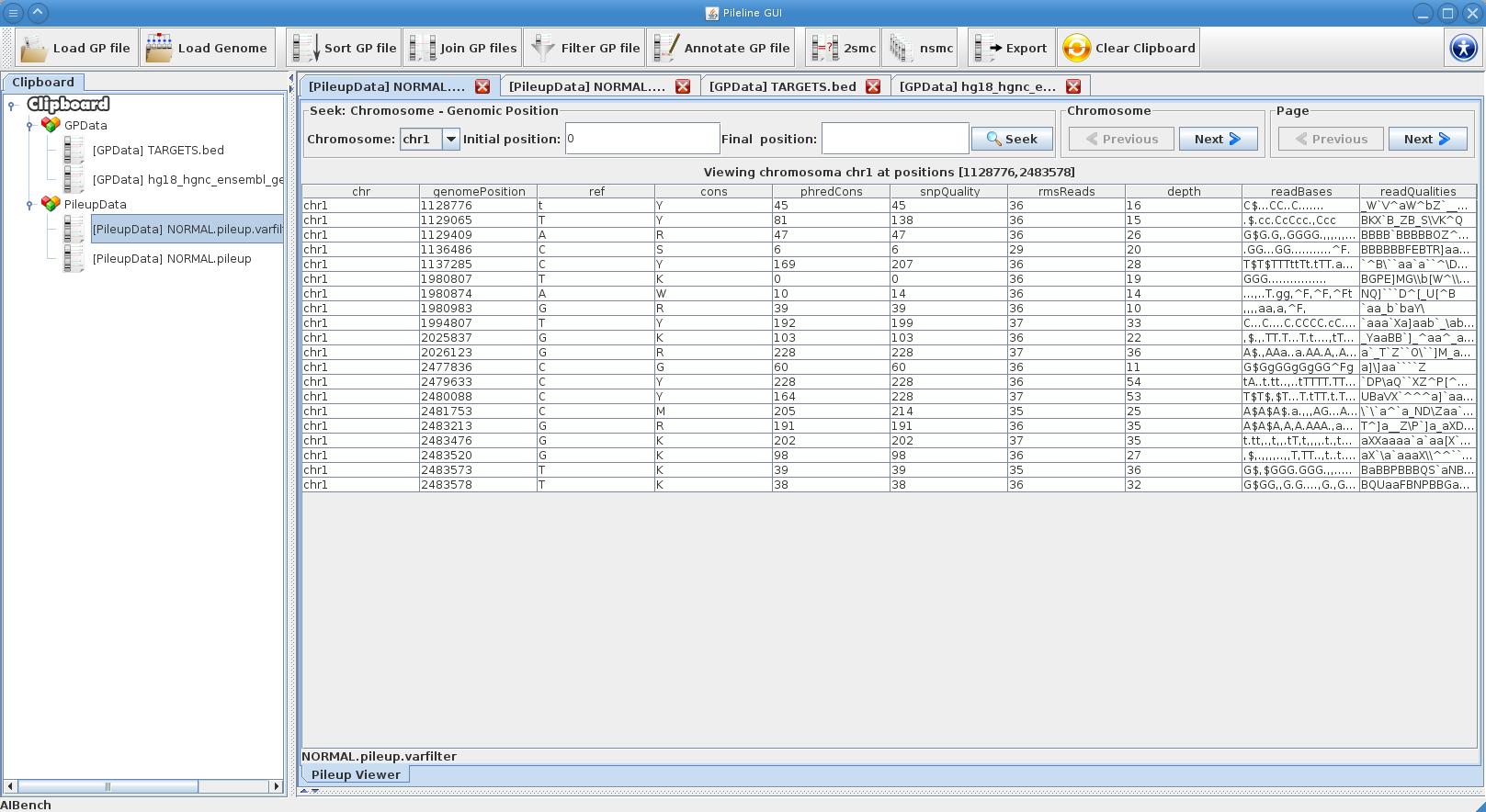Click the small up arrow below Pileup Viewer
This screenshot has width=1486, height=812.
pyautogui.click(x=305, y=791)
